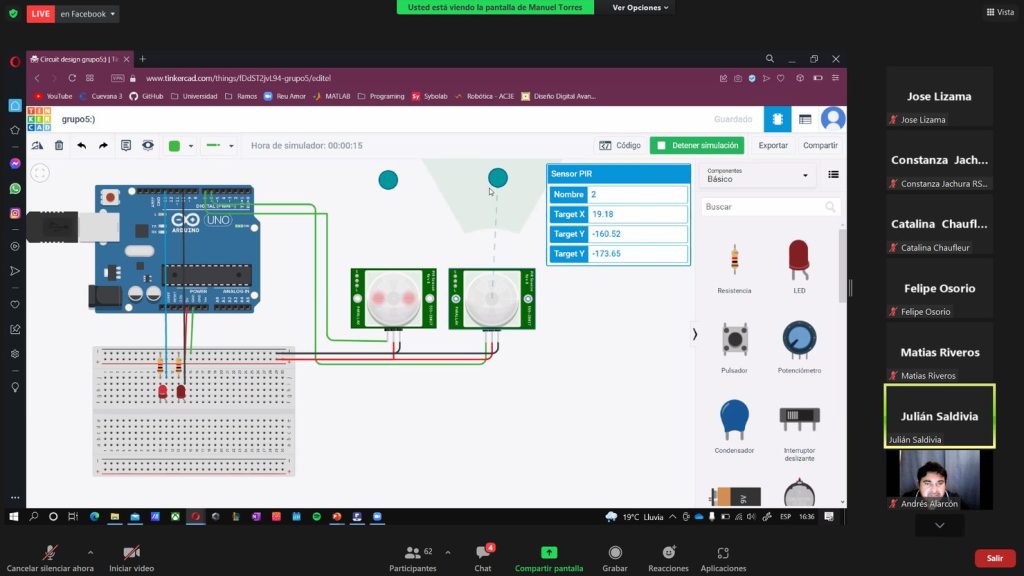The image size is (1024, 576).
Task: Open the component list table view icon
Action: pos(805,119)
